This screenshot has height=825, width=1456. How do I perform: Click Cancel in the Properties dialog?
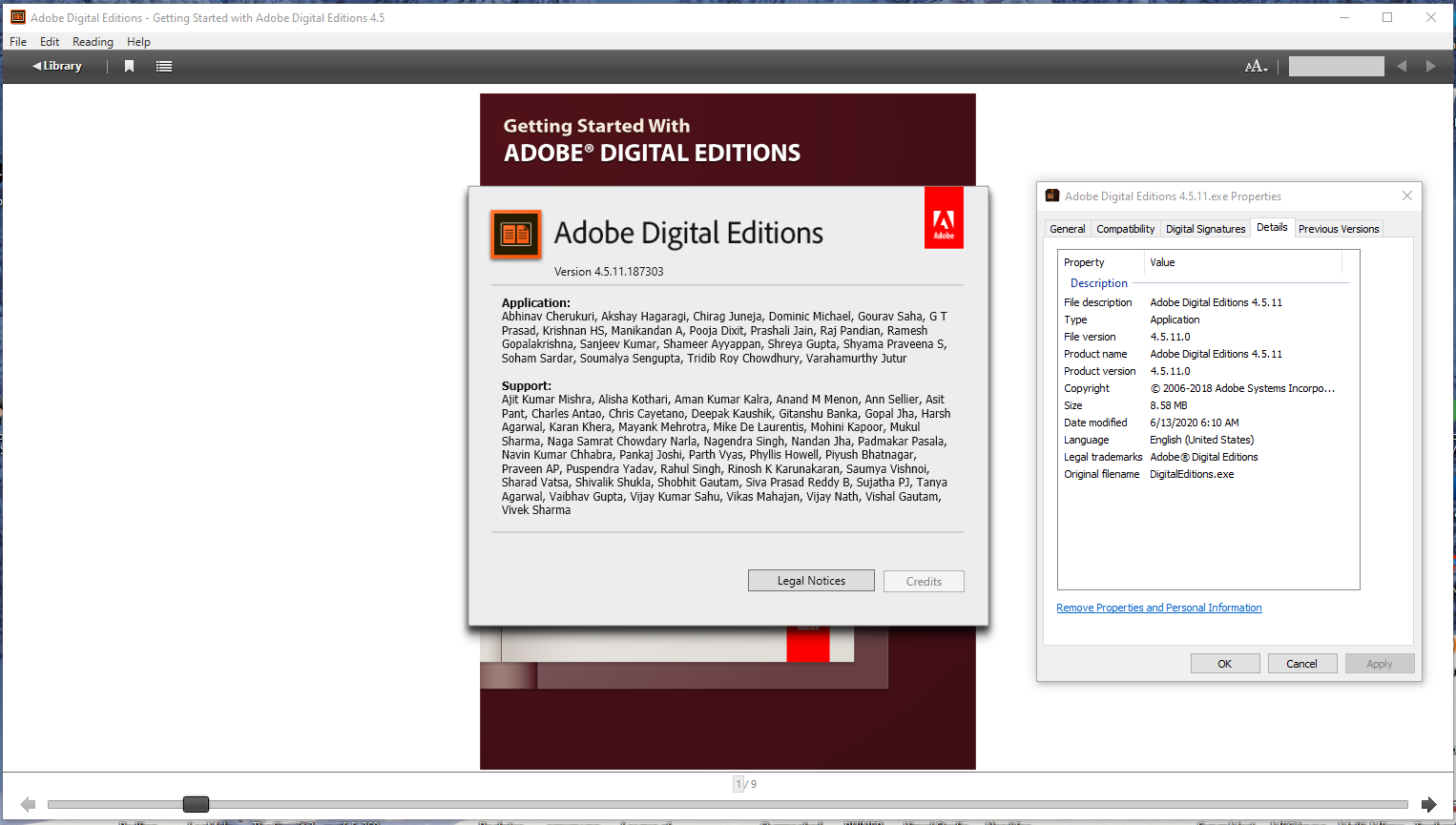click(x=1302, y=663)
